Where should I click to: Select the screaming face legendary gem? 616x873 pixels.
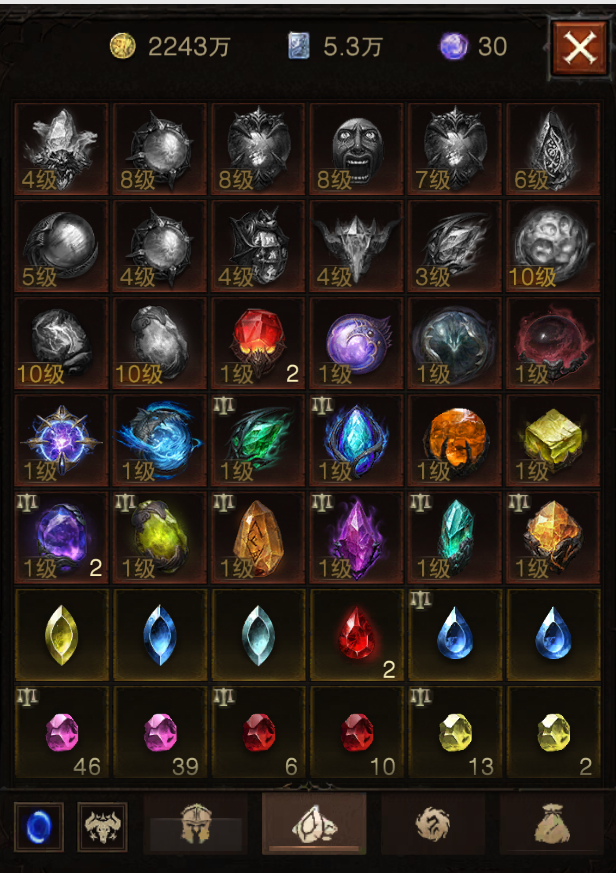point(356,149)
